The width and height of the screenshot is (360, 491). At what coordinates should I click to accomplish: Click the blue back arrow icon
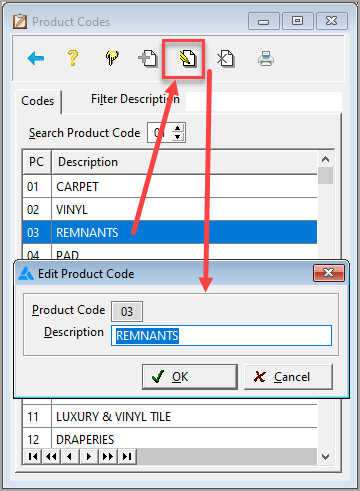point(35,59)
